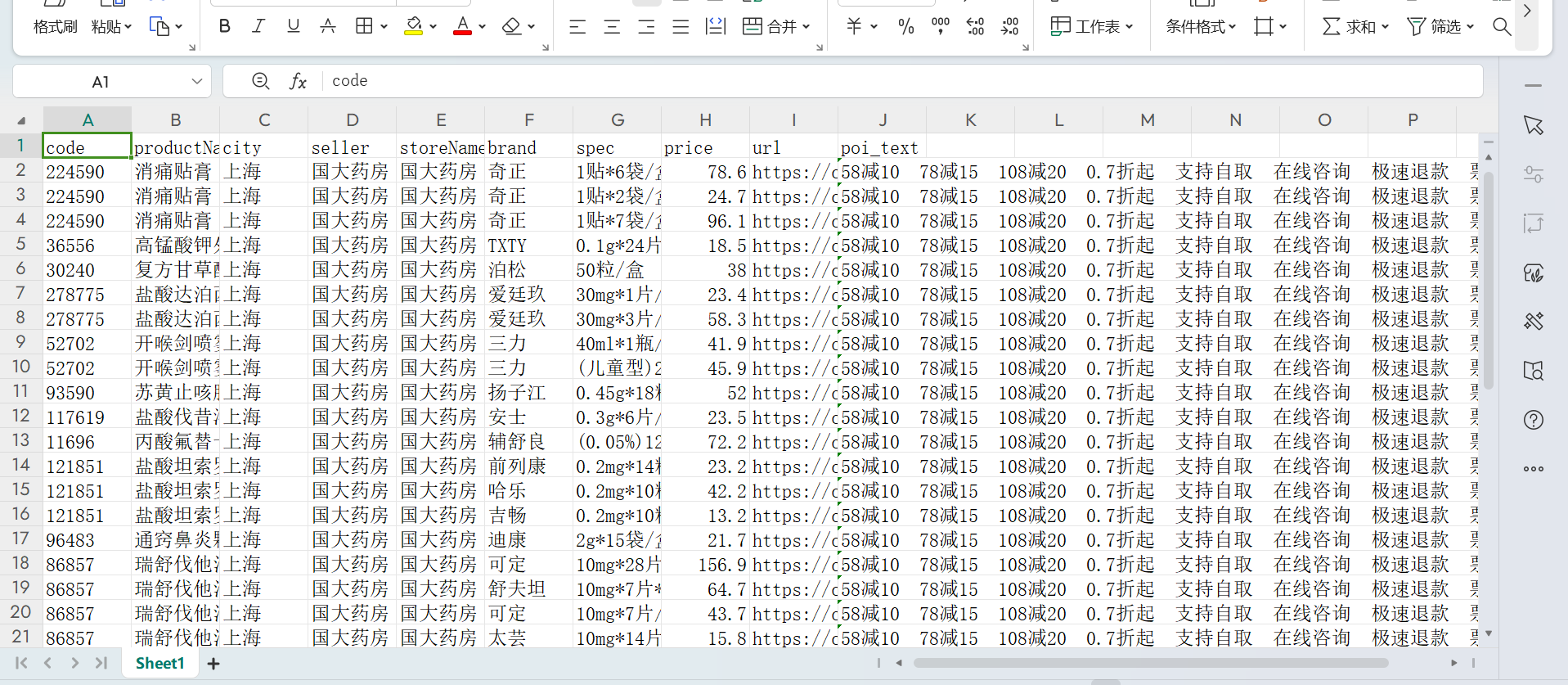Open Conditional Formatting (条件格式) menu
Image resolution: width=1568 pixels, height=685 pixels.
tap(1201, 27)
